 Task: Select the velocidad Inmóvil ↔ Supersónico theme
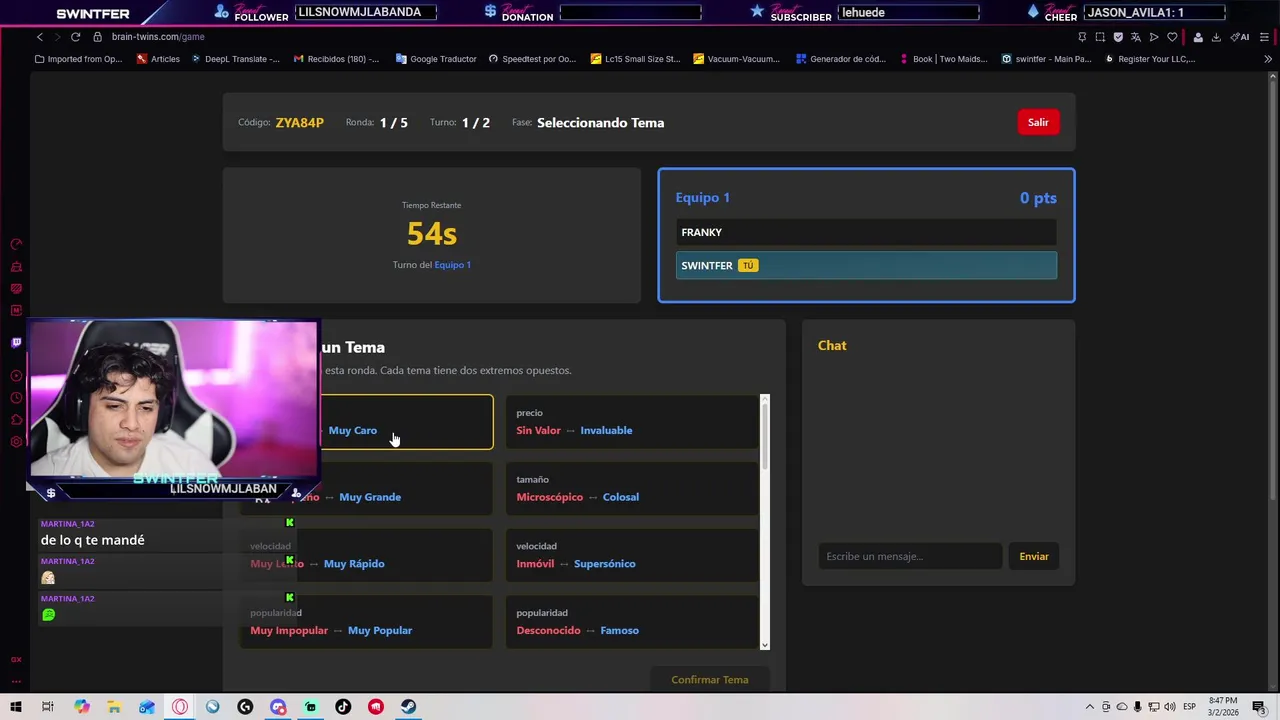pos(632,555)
